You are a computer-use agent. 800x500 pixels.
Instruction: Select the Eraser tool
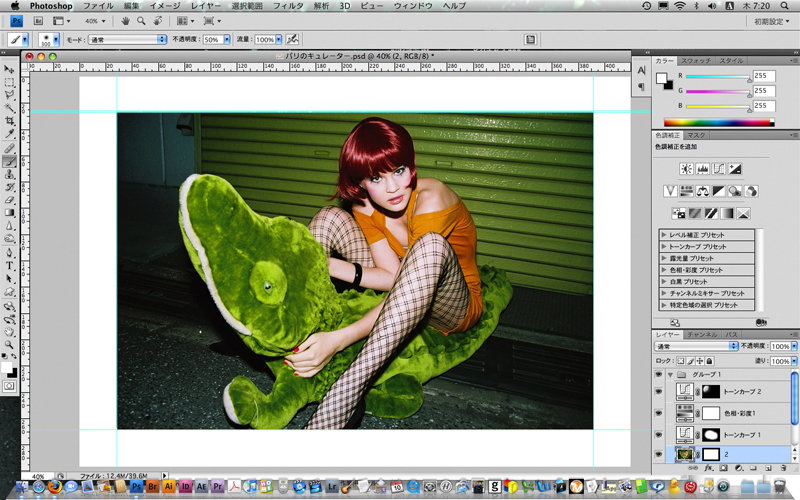(9, 201)
